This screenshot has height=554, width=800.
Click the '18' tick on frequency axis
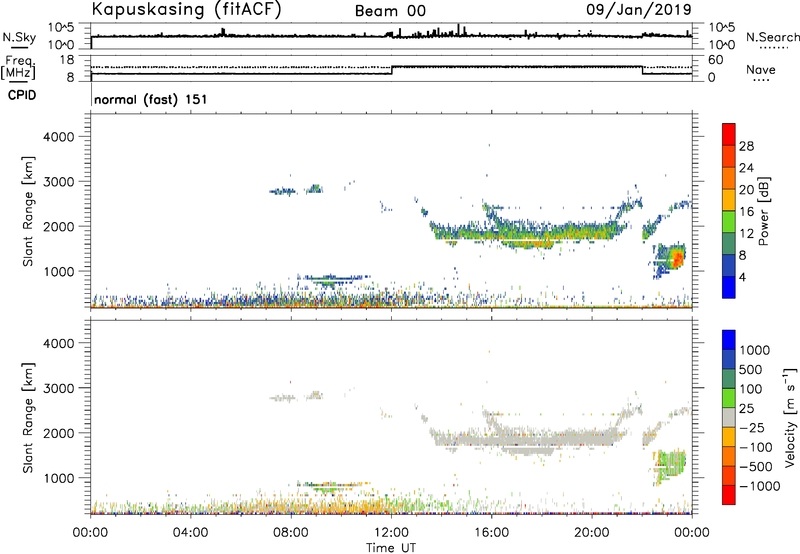click(67, 60)
